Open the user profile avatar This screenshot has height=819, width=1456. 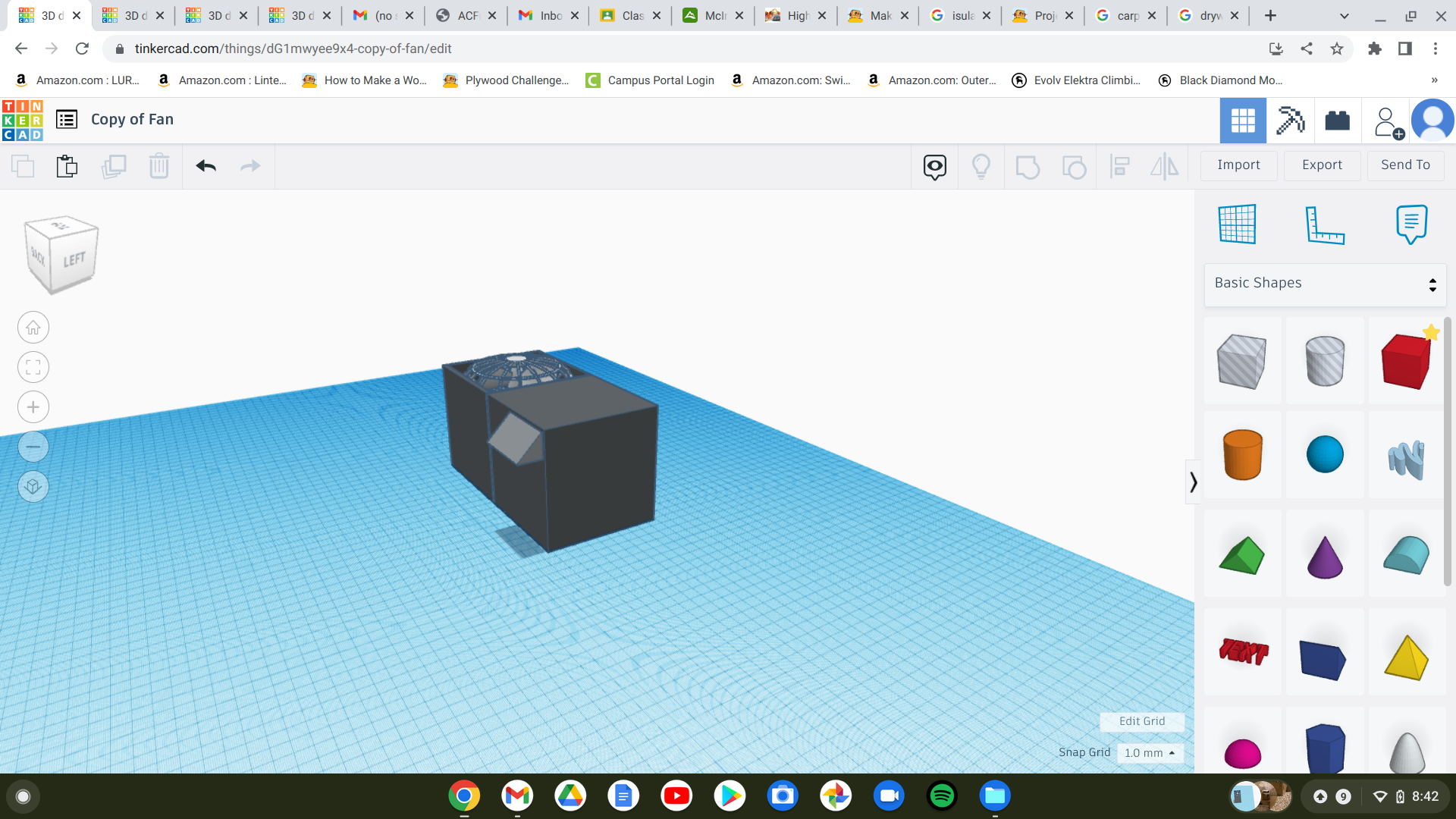(1432, 121)
